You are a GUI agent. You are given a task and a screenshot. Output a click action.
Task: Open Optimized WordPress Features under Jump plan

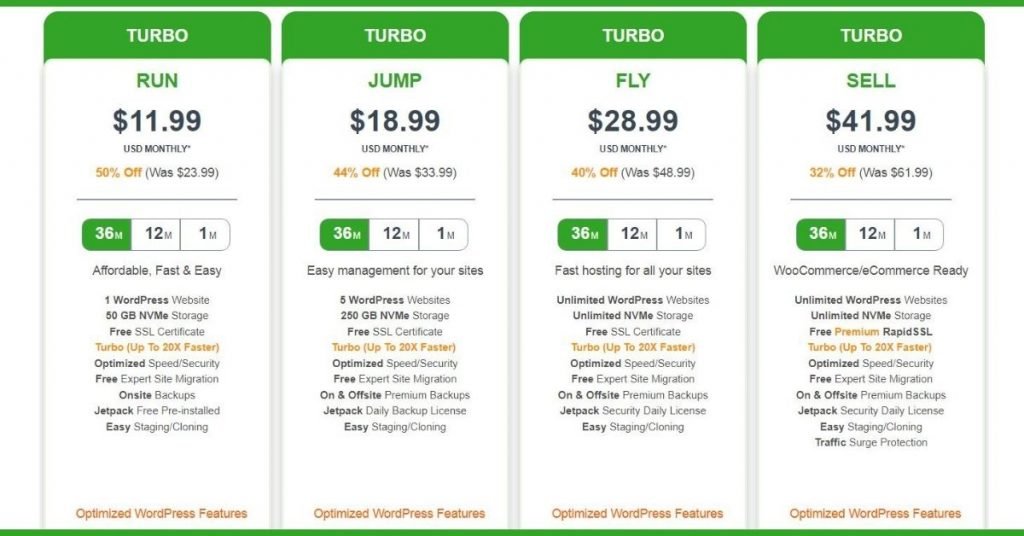pyautogui.click(x=399, y=513)
